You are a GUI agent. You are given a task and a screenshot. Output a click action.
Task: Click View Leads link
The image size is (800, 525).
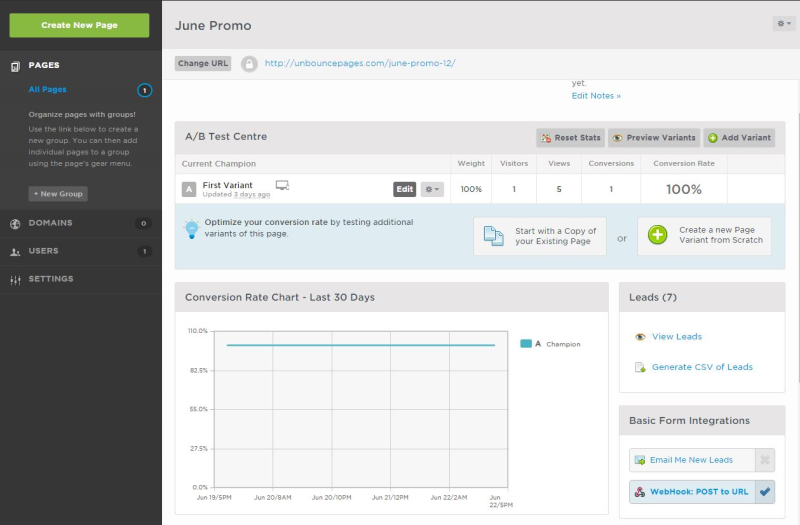pos(677,337)
